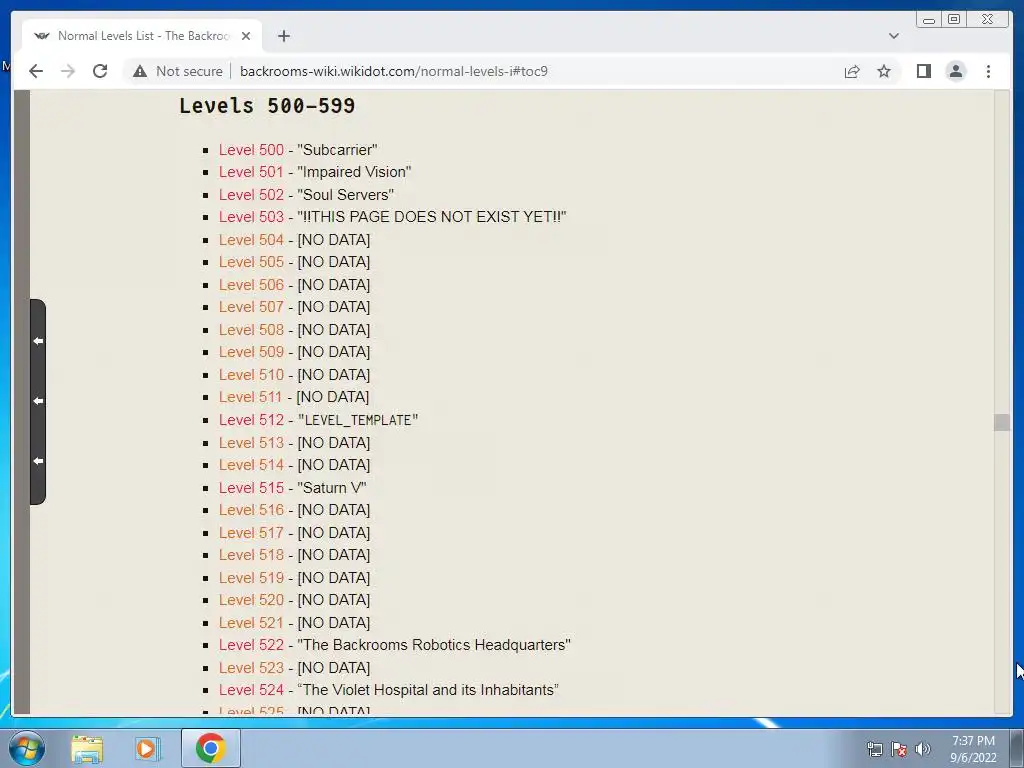The height and width of the screenshot is (768, 1024).
Task: Open the Windows Start button
Action: tap(27, 748)
